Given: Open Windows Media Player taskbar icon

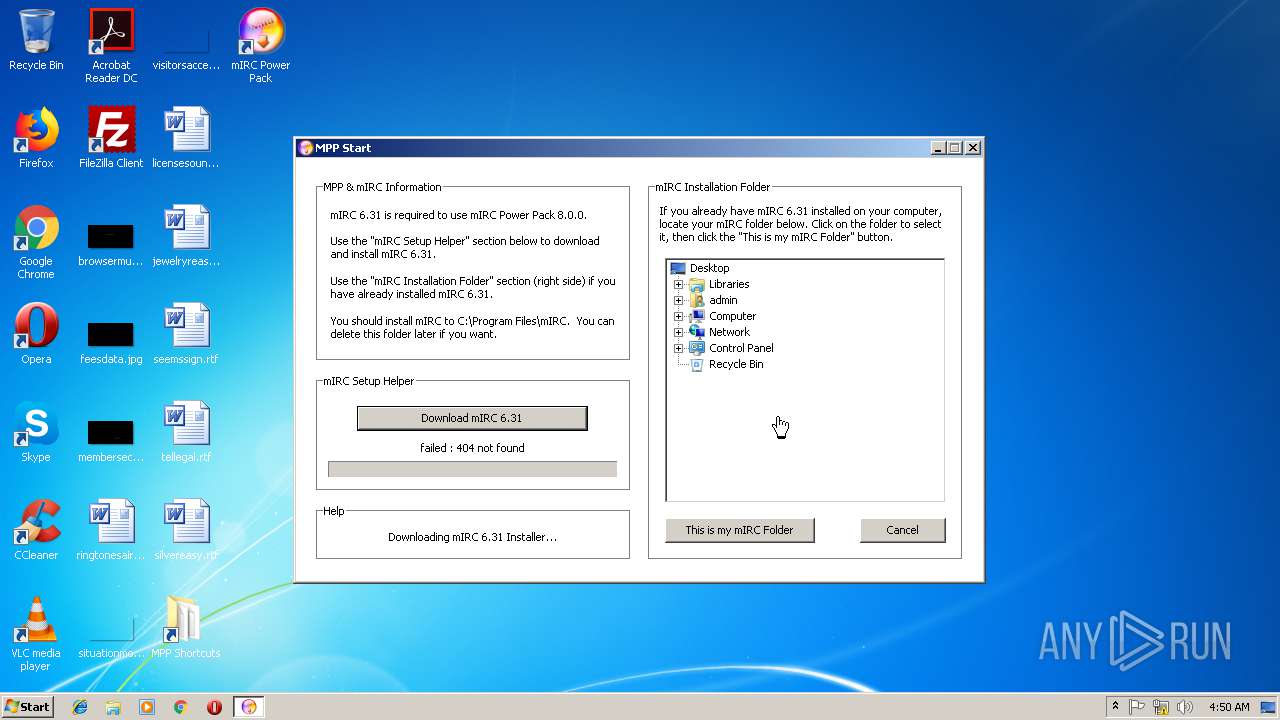Looking at the screenshot, I should tap(147, 707).
